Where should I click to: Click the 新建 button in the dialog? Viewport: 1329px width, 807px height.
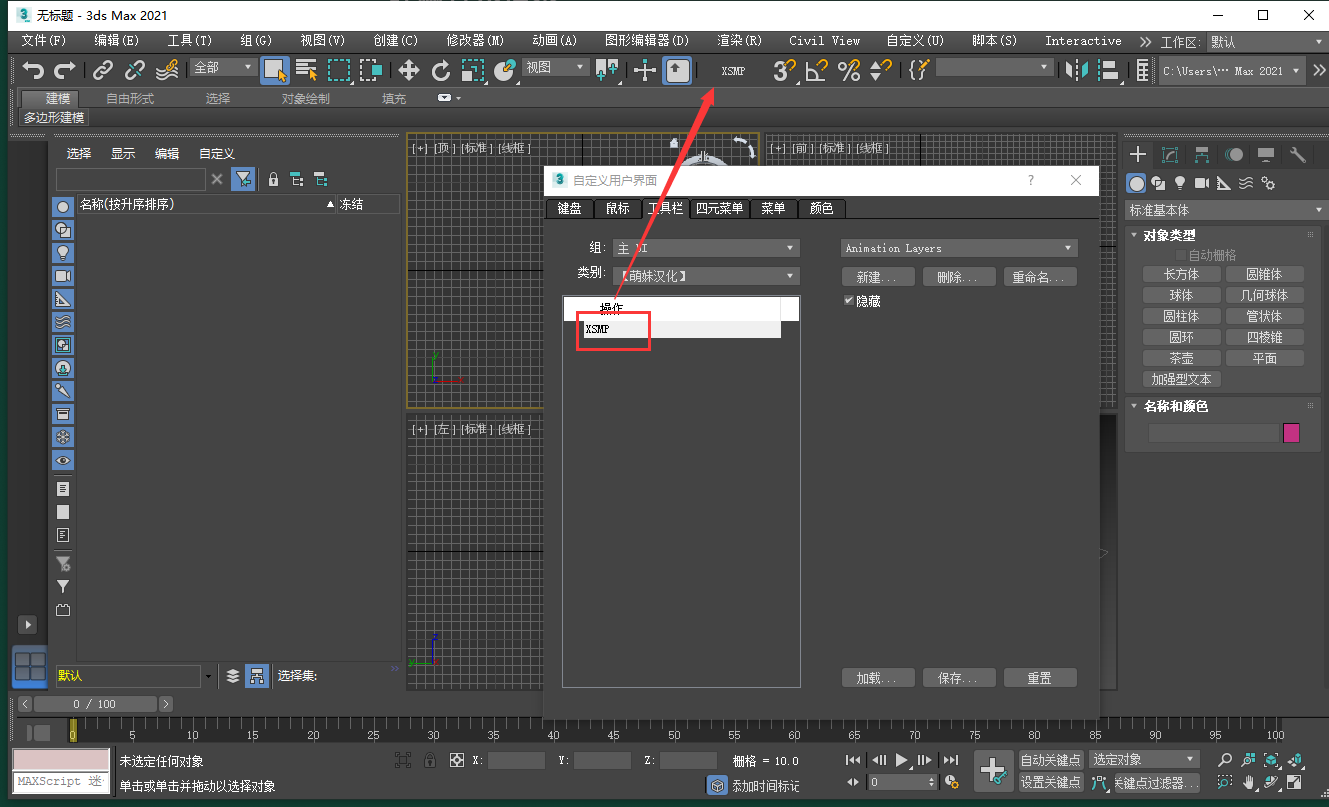pyautogui.click(x=878, y=276)
